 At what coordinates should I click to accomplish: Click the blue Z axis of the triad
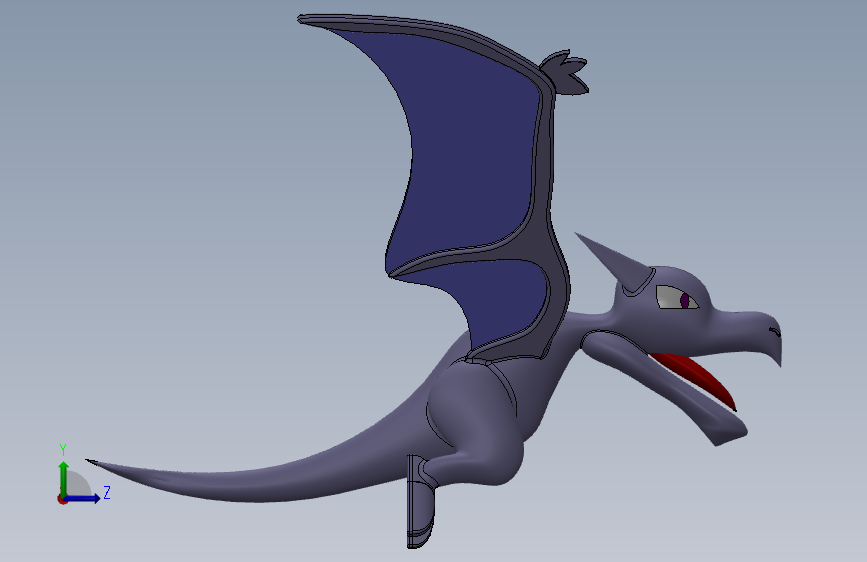83,498
